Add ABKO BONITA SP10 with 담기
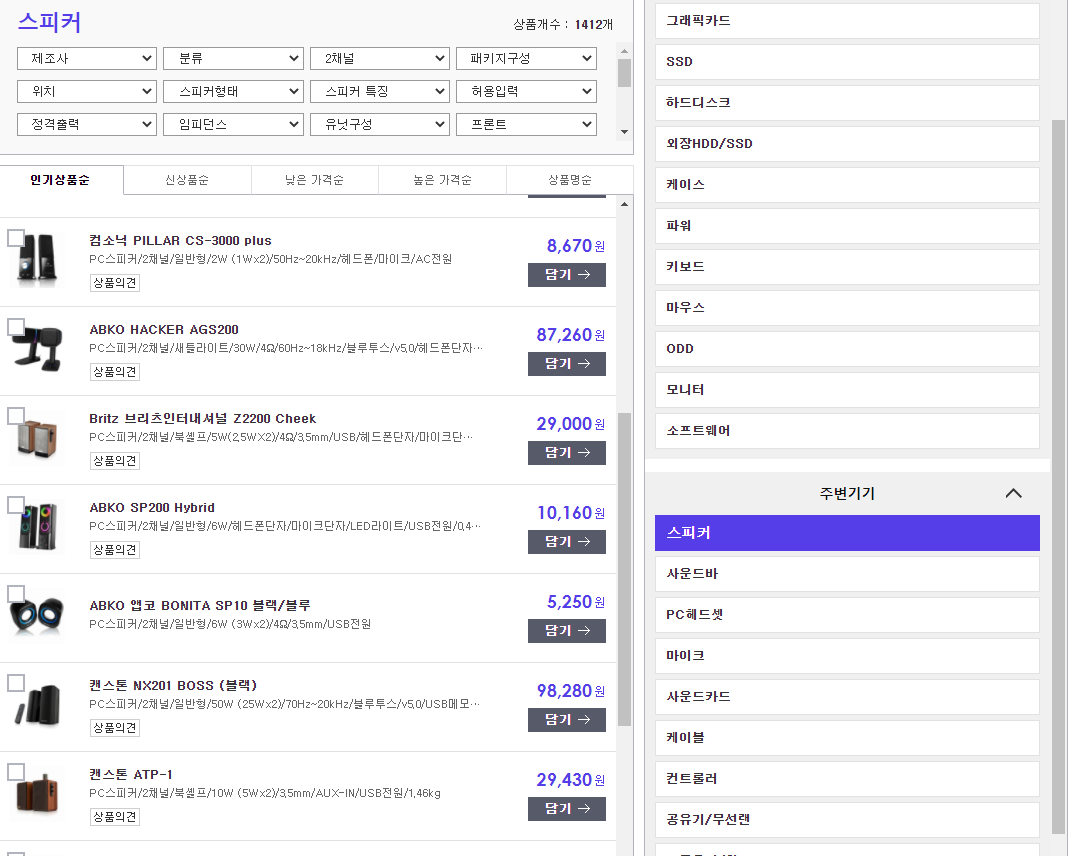Viewport: 1074px width, 856px height. (x=566, y=631)
